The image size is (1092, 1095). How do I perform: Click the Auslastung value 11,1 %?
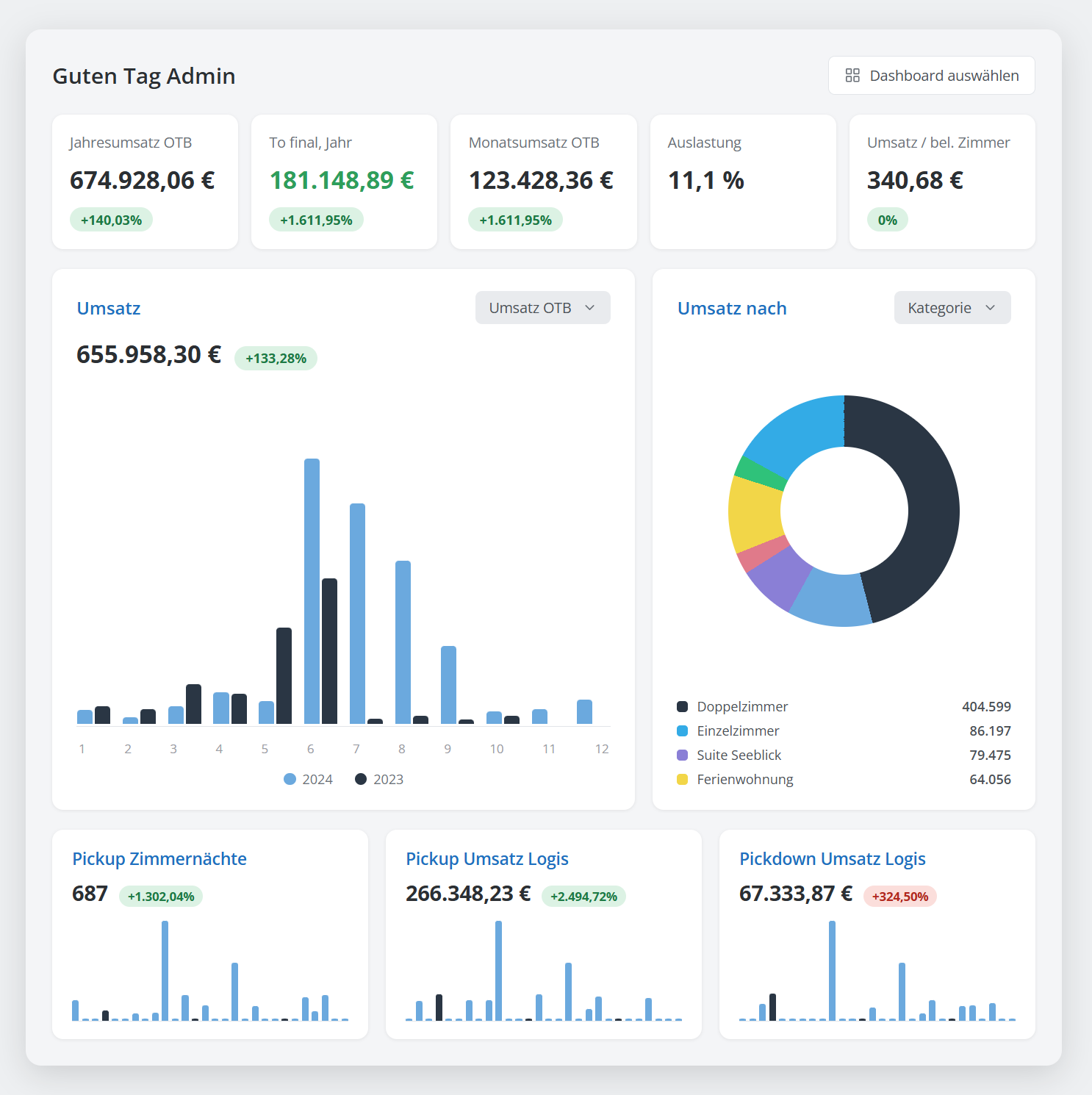coord(705,180)
